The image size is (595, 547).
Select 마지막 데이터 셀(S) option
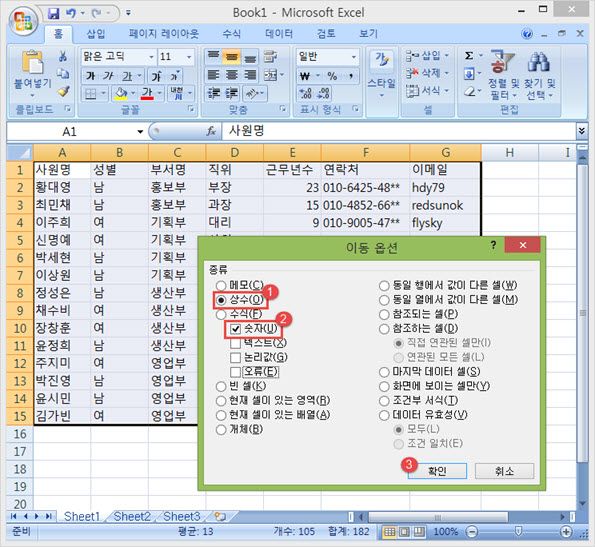coord(384,372)
